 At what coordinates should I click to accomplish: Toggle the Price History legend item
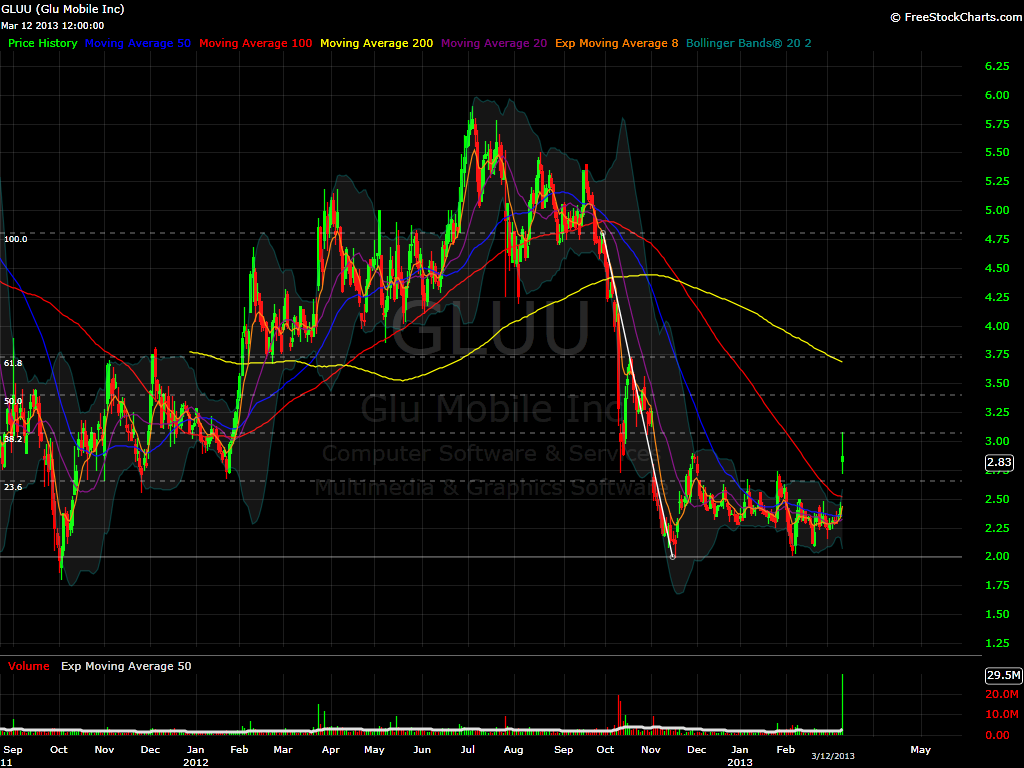(x=42, y=43)
